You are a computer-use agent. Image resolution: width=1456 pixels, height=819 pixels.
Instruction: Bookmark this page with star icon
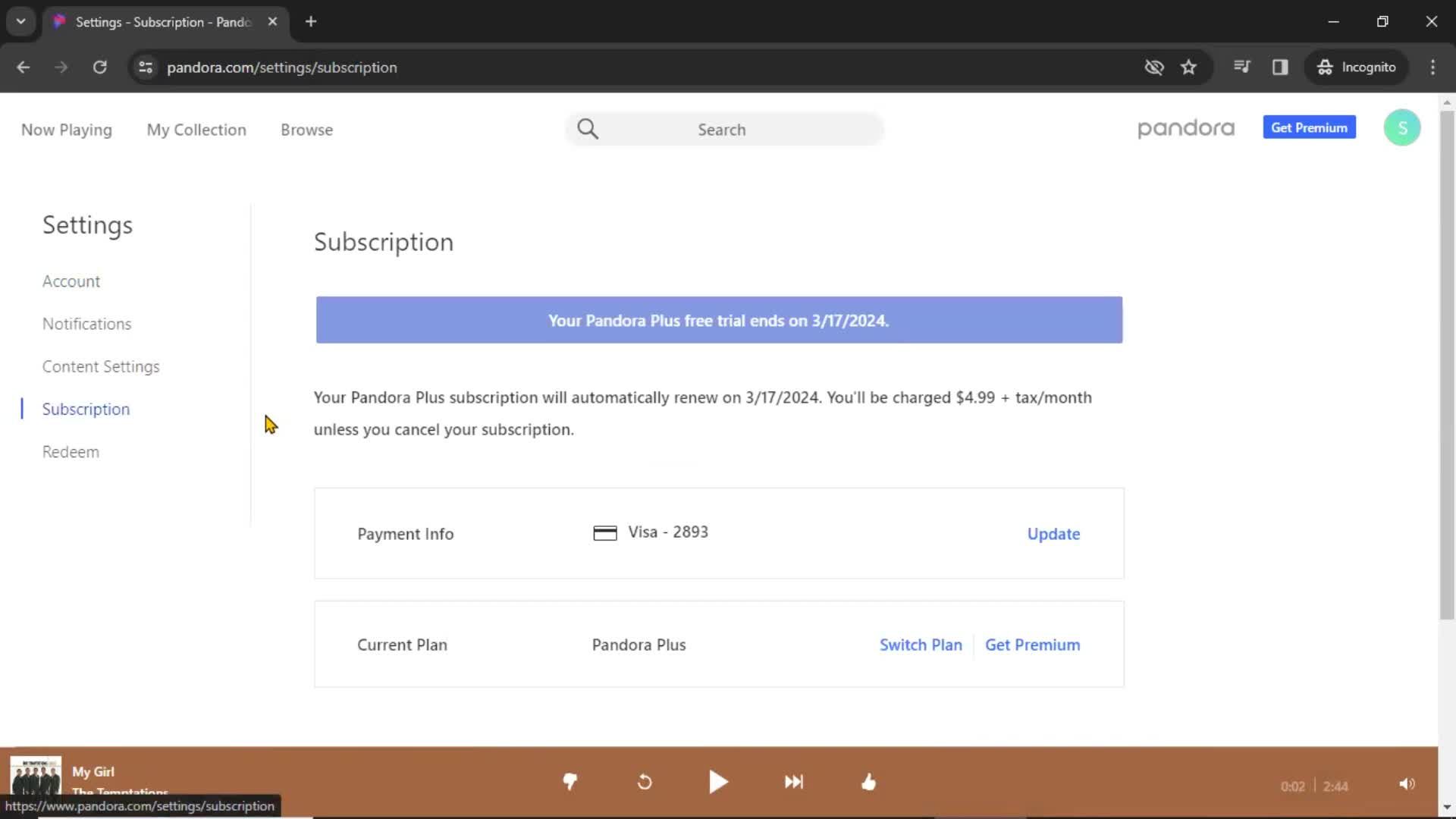point(1188,67)
